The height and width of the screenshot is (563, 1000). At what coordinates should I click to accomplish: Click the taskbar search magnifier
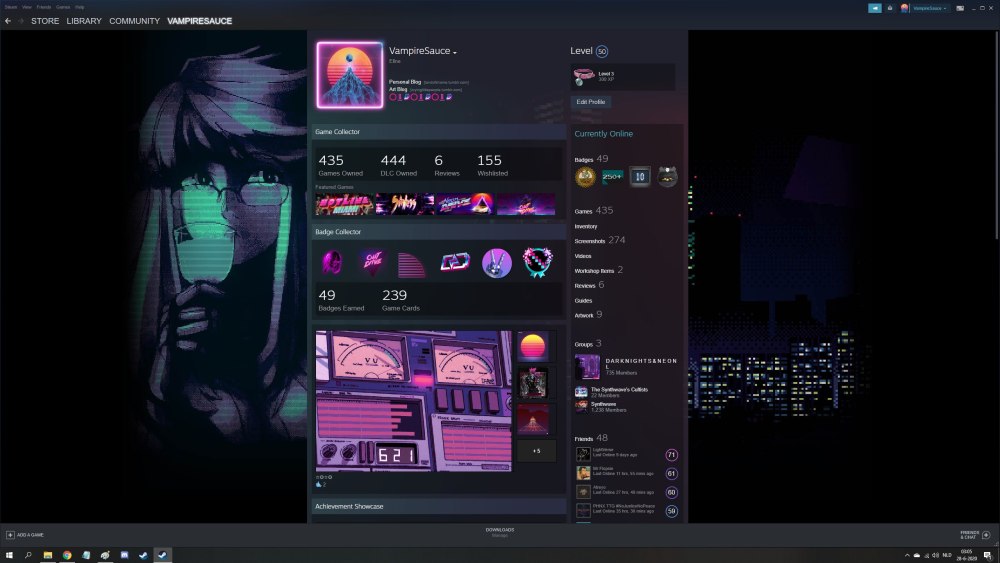click(x=28, y=555)
